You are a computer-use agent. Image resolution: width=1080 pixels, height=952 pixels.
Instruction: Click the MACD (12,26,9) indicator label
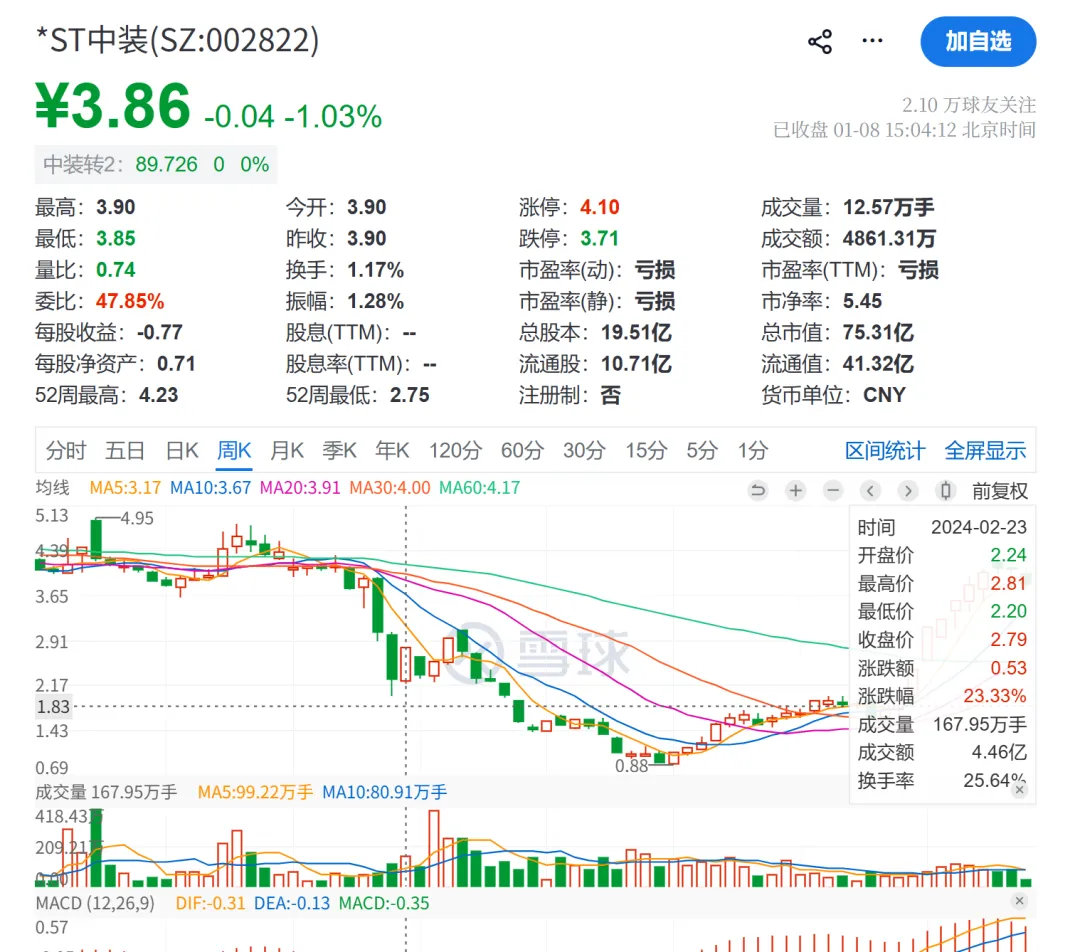(95, 903)
